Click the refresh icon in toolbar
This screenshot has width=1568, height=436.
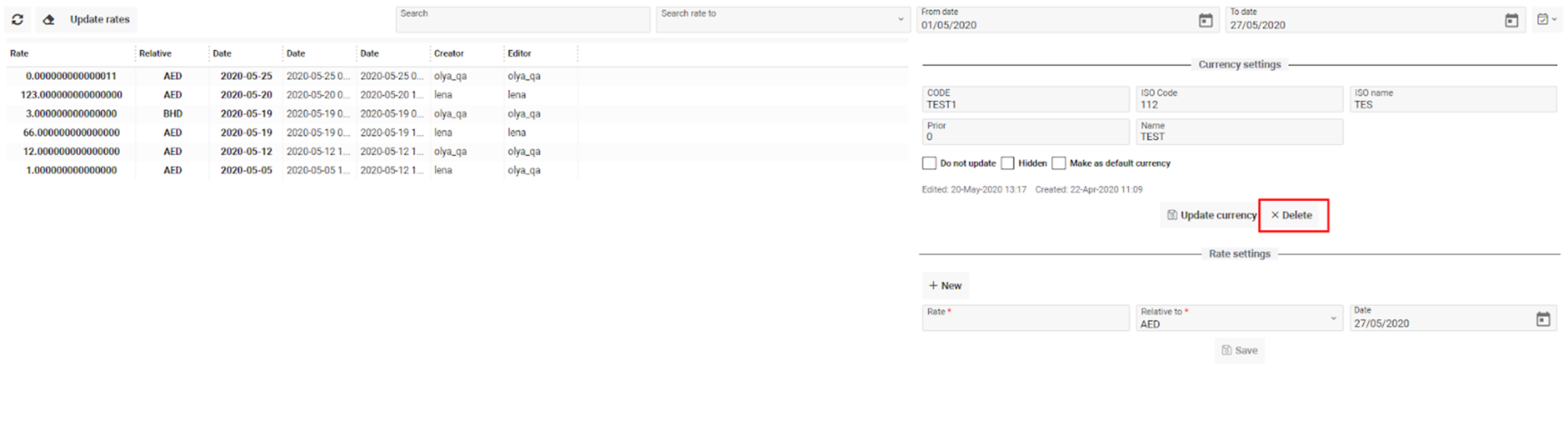pos(18,19)
